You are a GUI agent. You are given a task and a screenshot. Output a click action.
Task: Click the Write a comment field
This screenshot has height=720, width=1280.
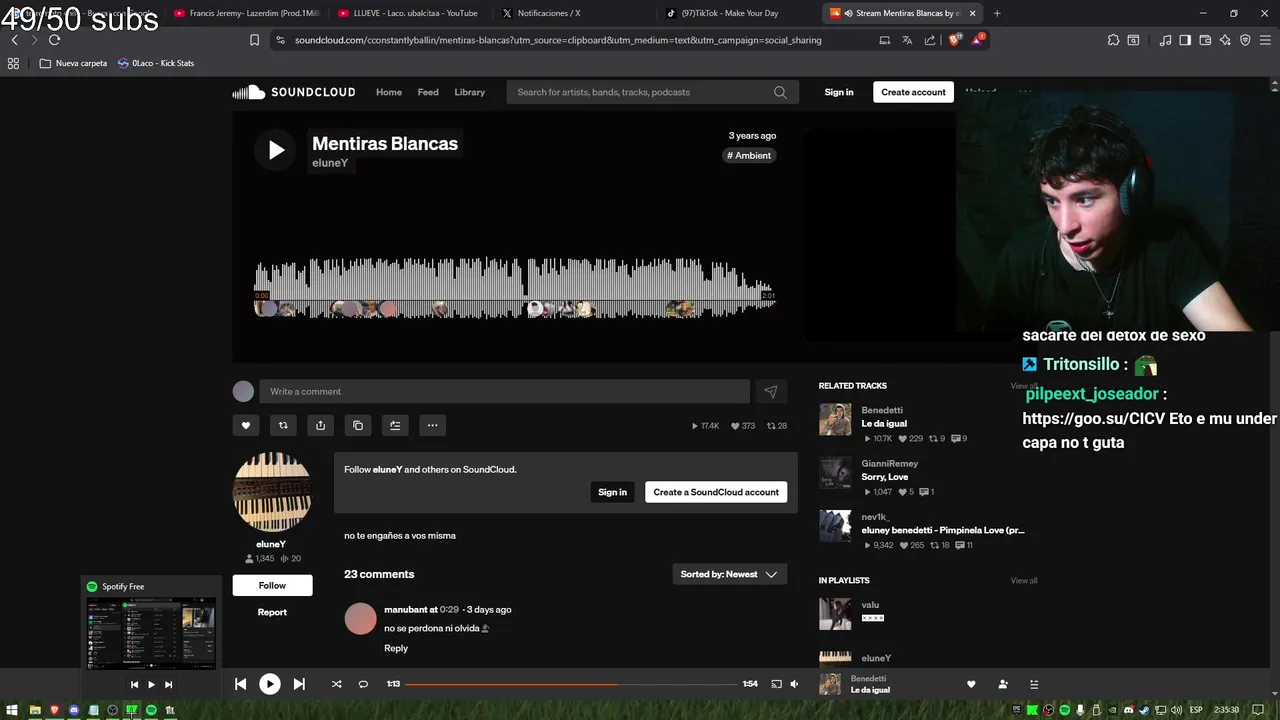504,392
